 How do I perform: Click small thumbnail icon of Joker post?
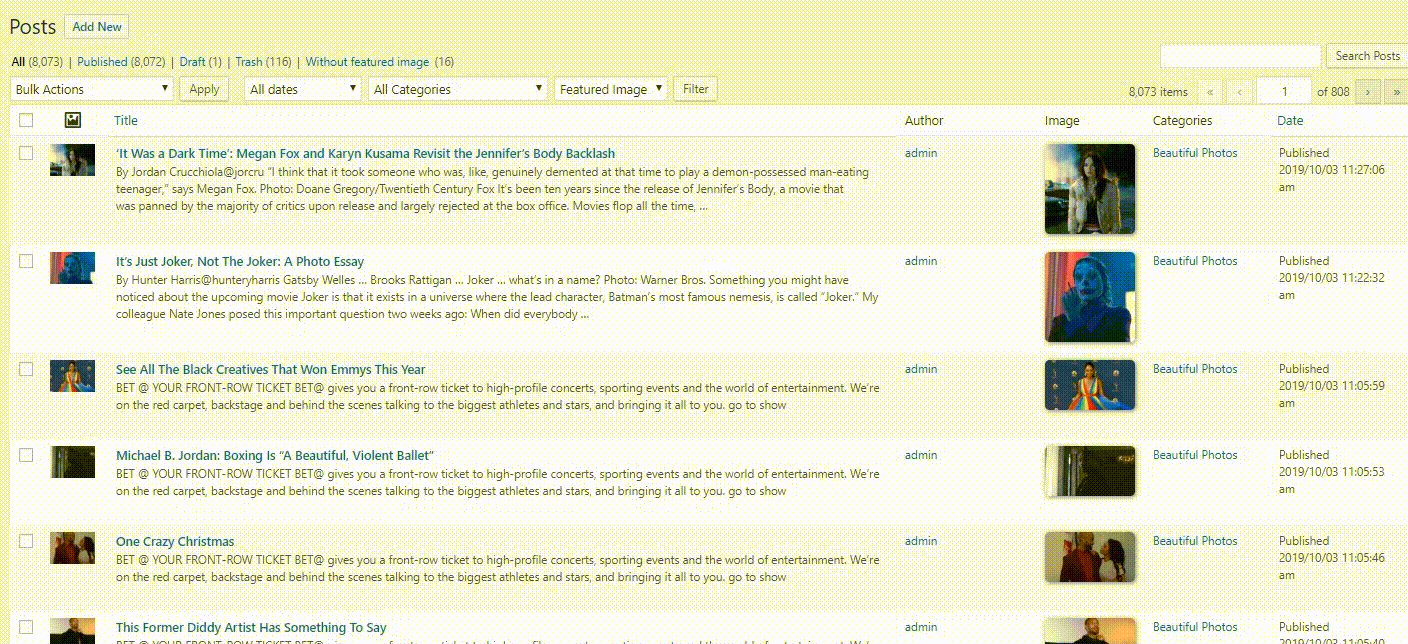(72, 268)
